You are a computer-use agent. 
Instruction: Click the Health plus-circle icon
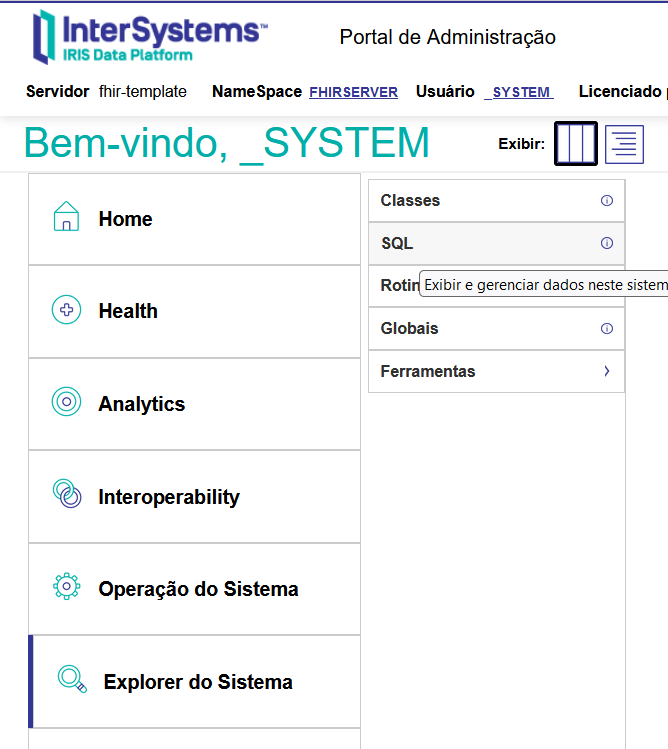[x=66, y=310]
